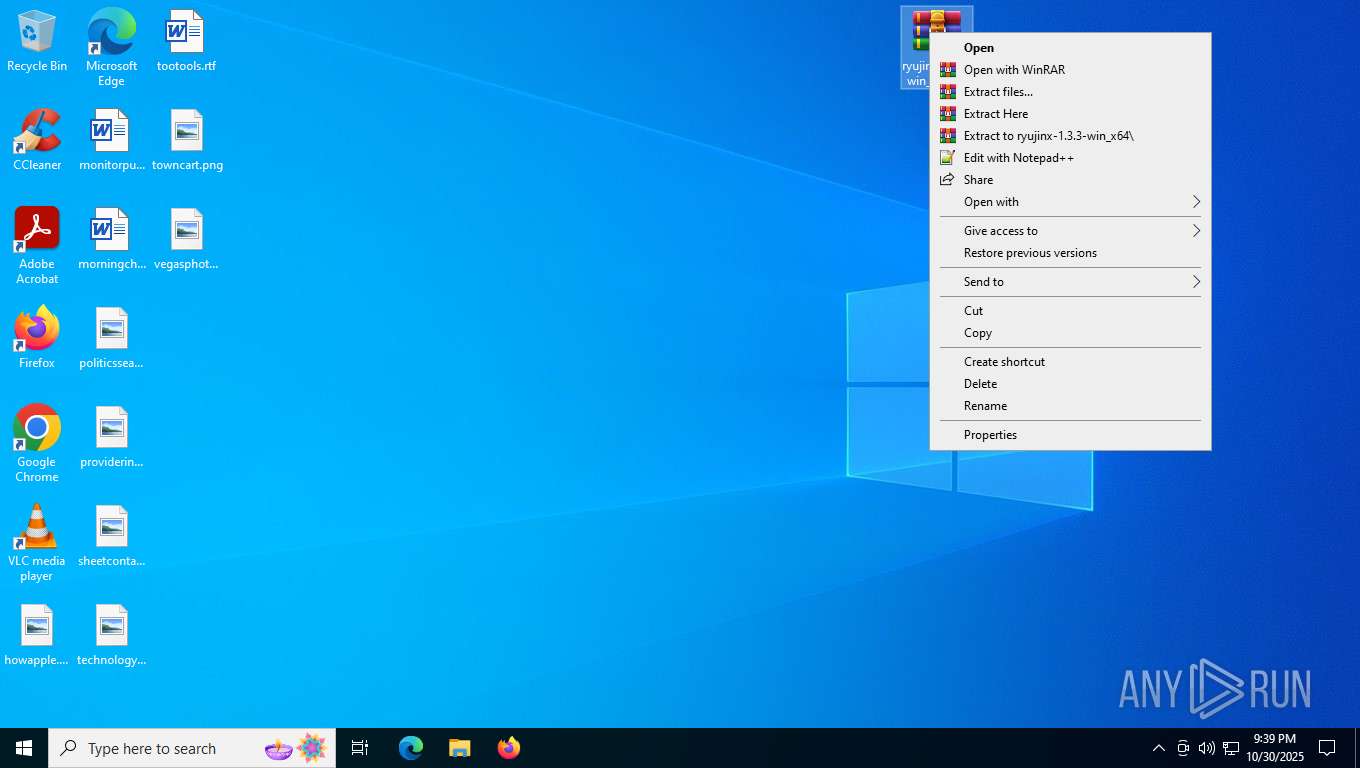Select the CCleaner desktop shortcut
The height and width of the screenshot is (768, 1360).
37,140
